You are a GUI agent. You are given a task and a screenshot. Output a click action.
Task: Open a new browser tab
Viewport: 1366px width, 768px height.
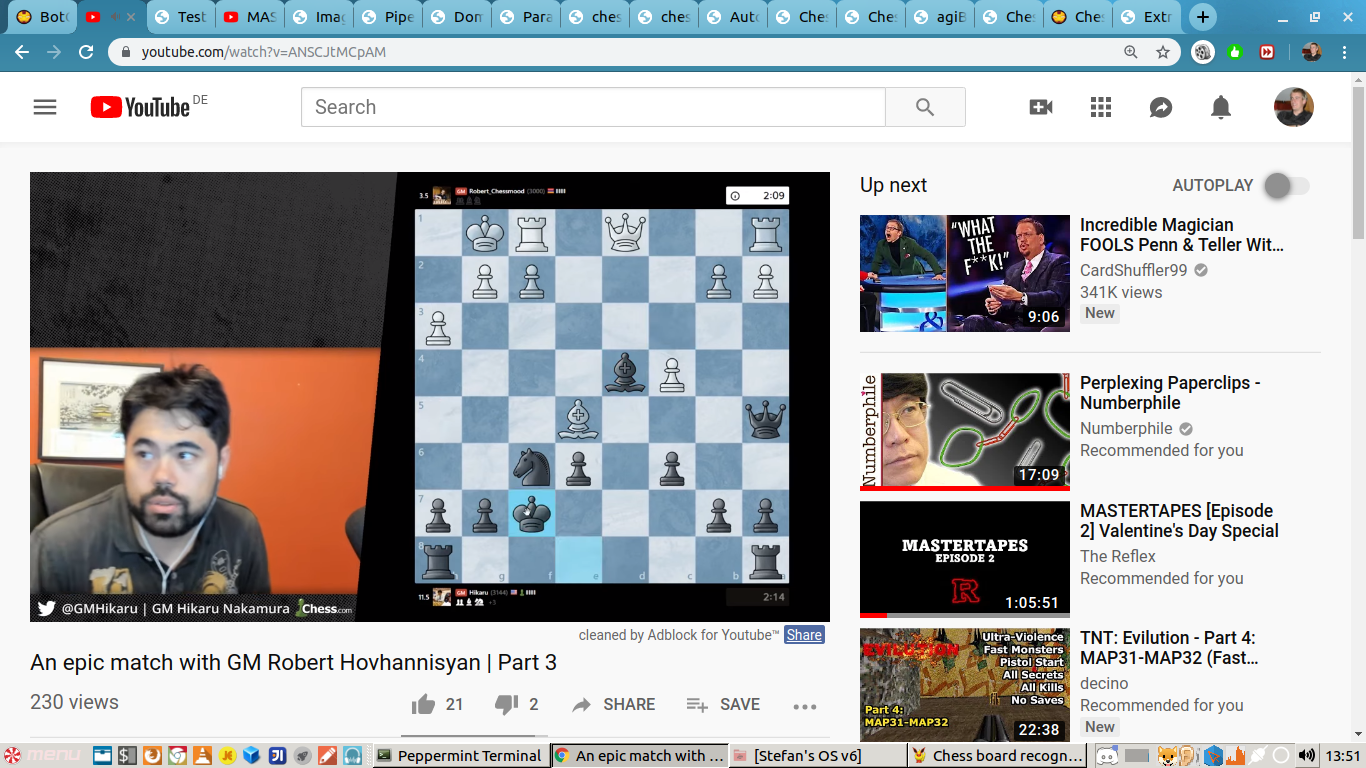(1203, 17)
